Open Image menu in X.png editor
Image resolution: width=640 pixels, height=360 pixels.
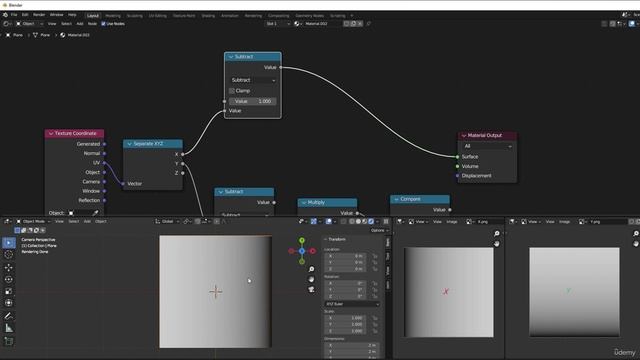(452, 222)
